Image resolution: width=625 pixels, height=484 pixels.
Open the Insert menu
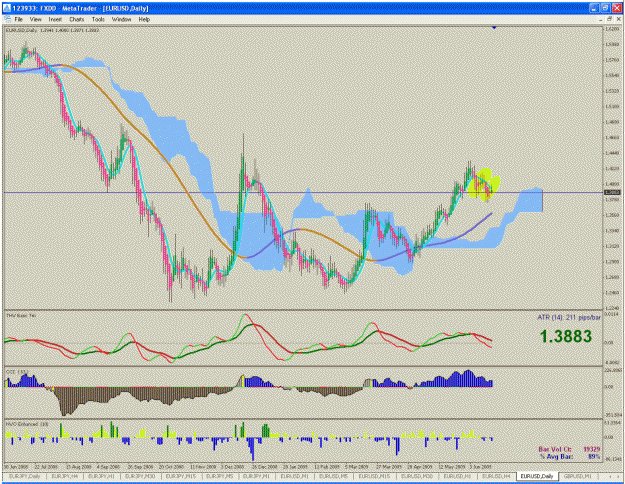pos(55,19)
